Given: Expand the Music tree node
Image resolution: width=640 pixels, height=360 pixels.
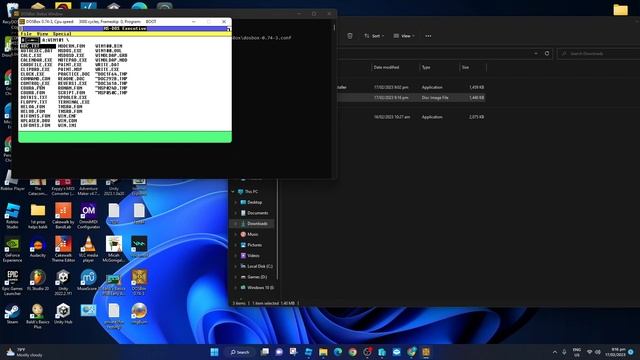Looking at the screenshot, I should click(x=236, y=234).
